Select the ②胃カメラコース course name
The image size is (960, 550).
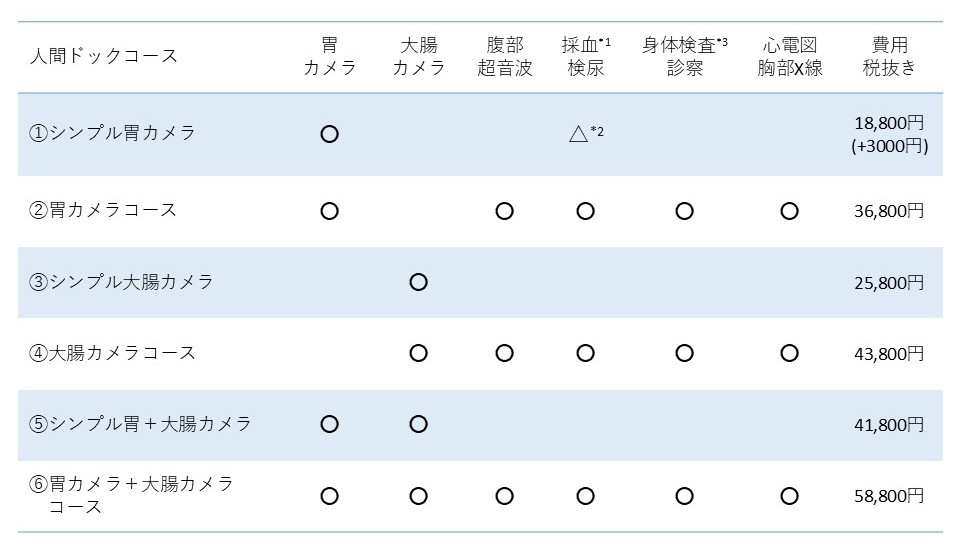tap(104, 210)
